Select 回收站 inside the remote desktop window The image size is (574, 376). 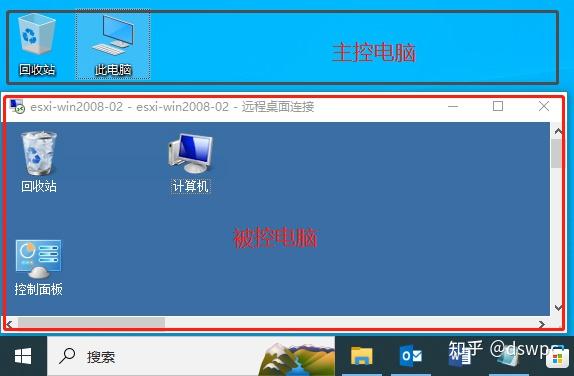pyautogui.click(x=38, y=162)
